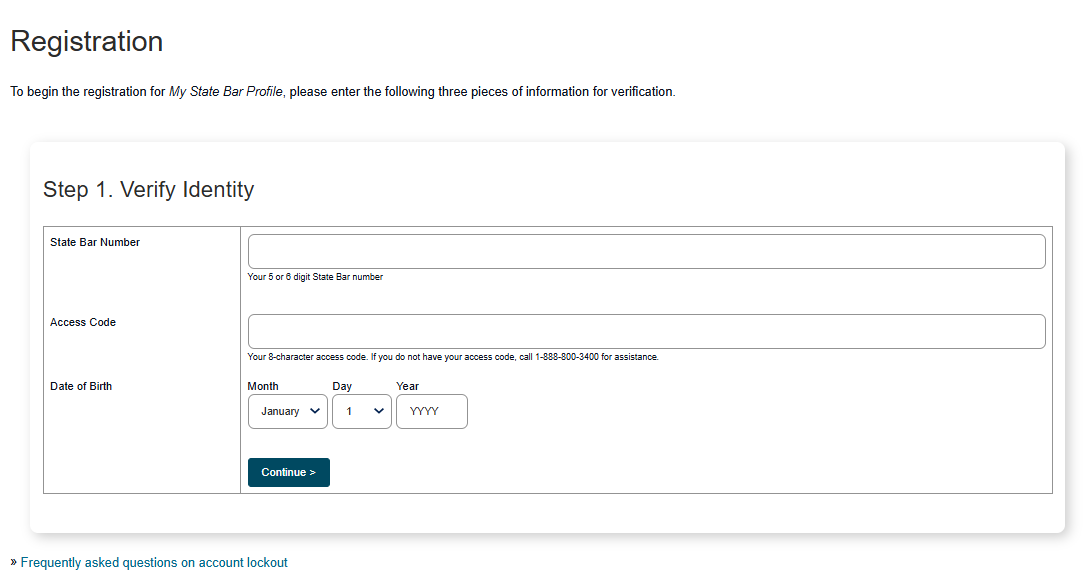The height and width of the screenshot is (577, 1083).
Task: Select the "Date of Birth" label
Action: click(81, 386)
